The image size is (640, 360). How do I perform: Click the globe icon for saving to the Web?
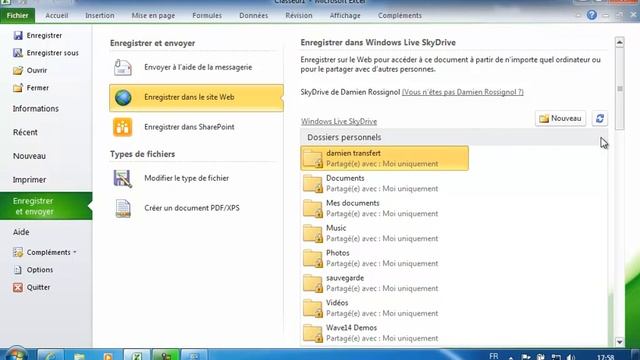(x=123, y=98)
